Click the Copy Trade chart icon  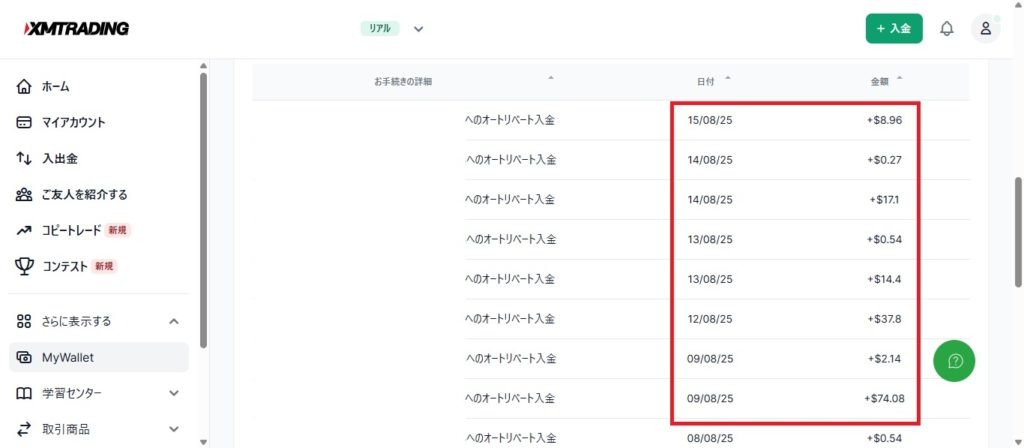(25, 230)
